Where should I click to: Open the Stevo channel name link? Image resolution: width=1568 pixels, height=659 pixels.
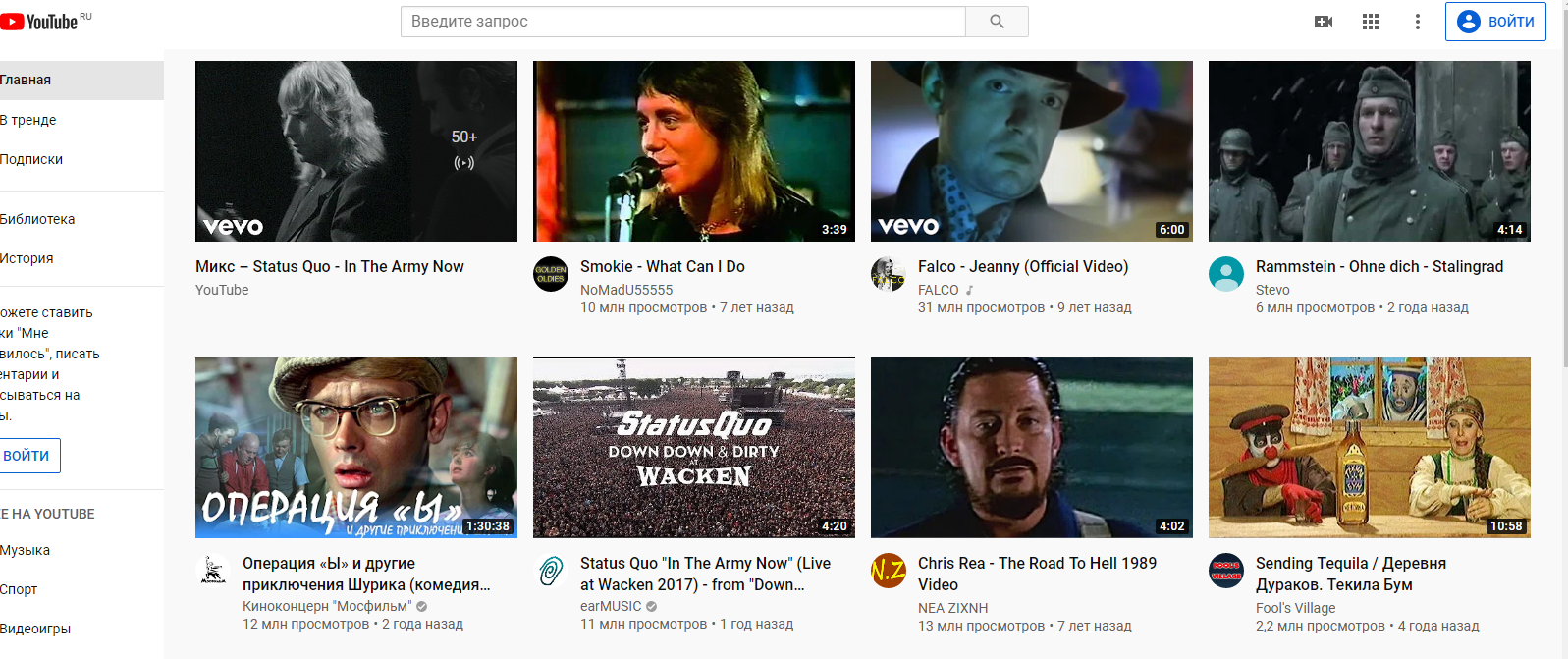coord(1272,290)
